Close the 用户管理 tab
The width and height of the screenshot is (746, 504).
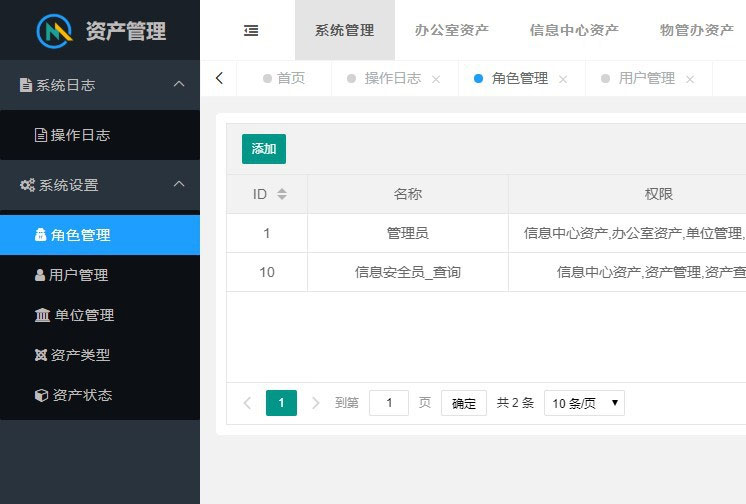coord(690,79)
